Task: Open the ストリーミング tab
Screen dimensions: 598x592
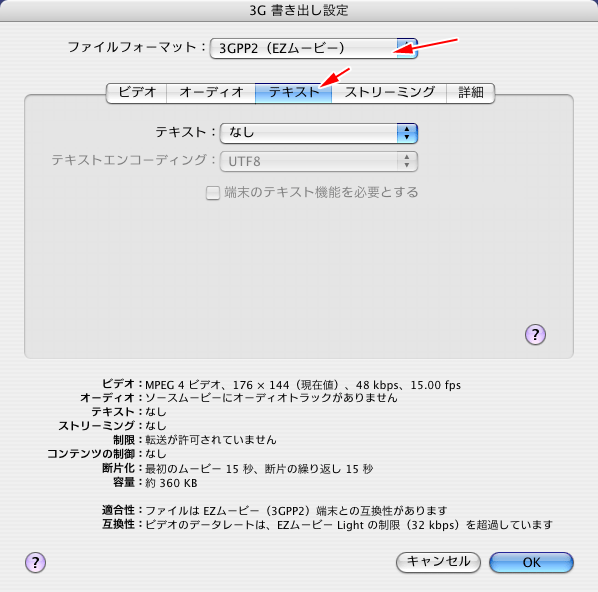Action: click(389, 93)
